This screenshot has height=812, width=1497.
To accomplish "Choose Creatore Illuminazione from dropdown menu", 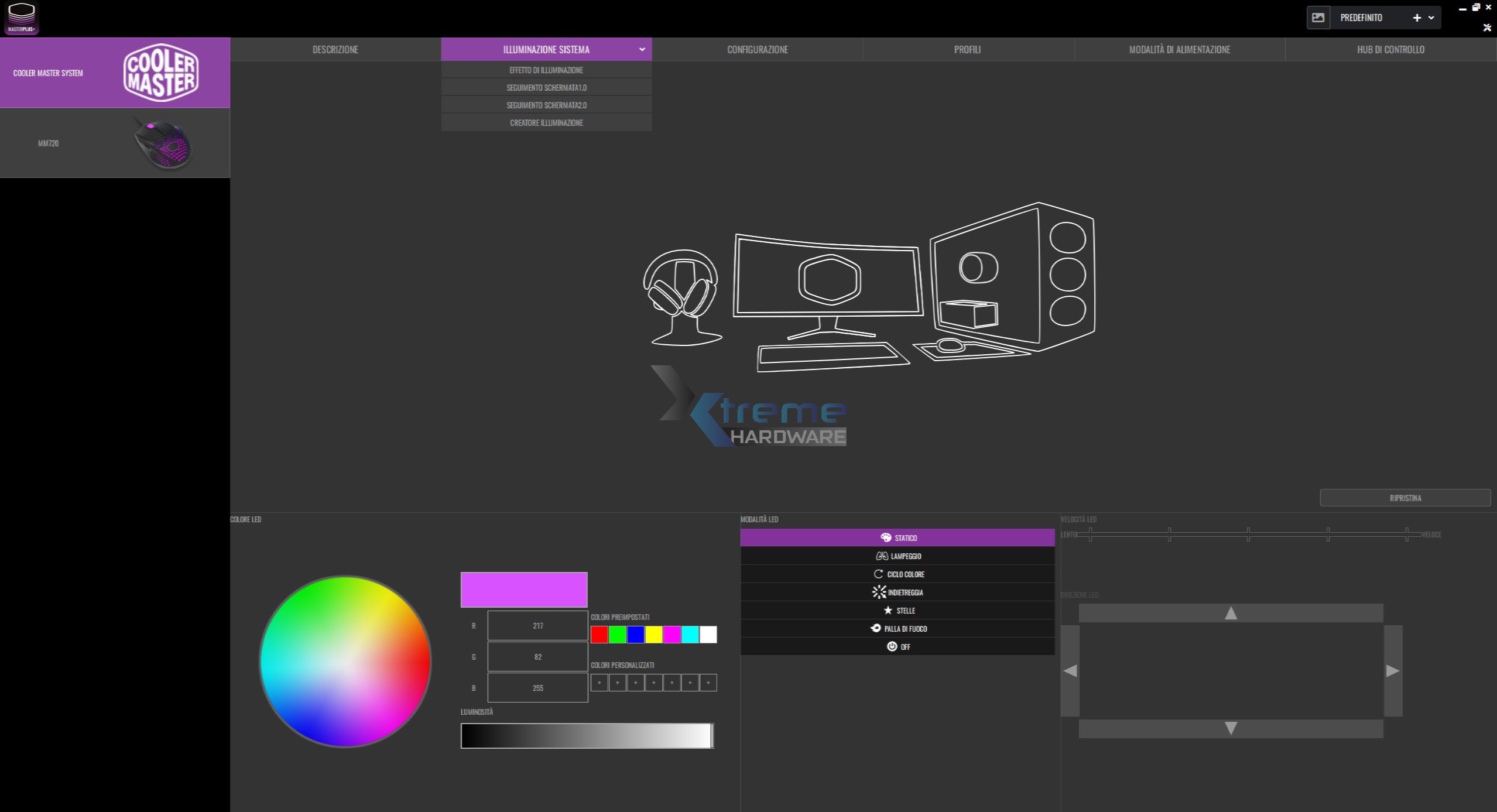I will (x=546, y=122).
